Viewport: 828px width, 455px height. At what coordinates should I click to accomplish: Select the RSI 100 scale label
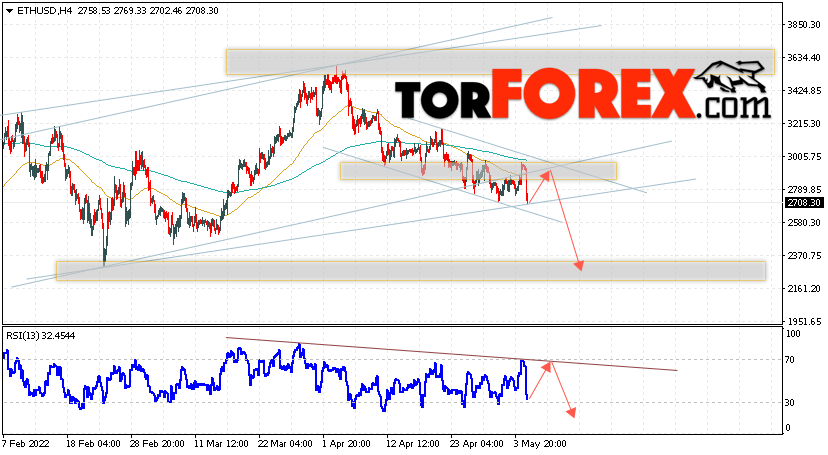(793, 334)
